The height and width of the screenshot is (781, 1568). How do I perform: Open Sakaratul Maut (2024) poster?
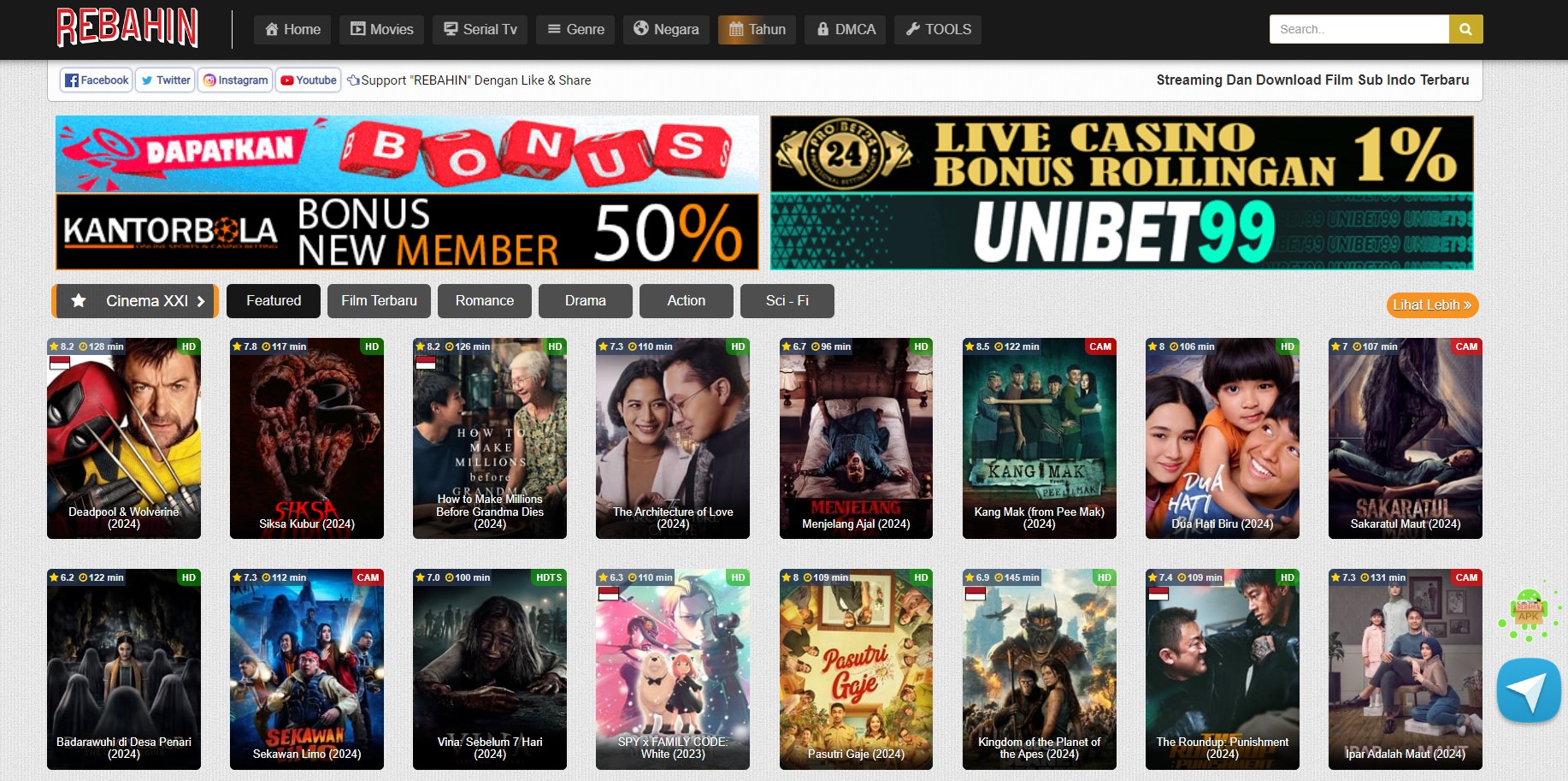click(x=1406, y=438)
